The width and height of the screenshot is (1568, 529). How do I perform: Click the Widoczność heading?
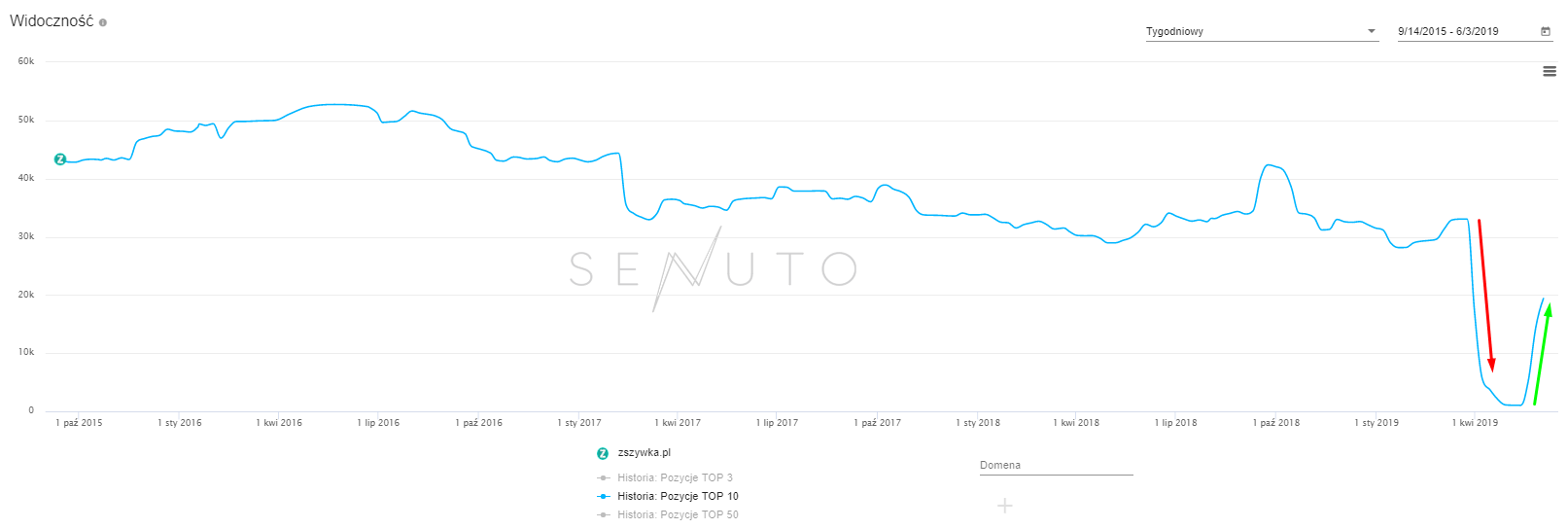tap(52, 21)
